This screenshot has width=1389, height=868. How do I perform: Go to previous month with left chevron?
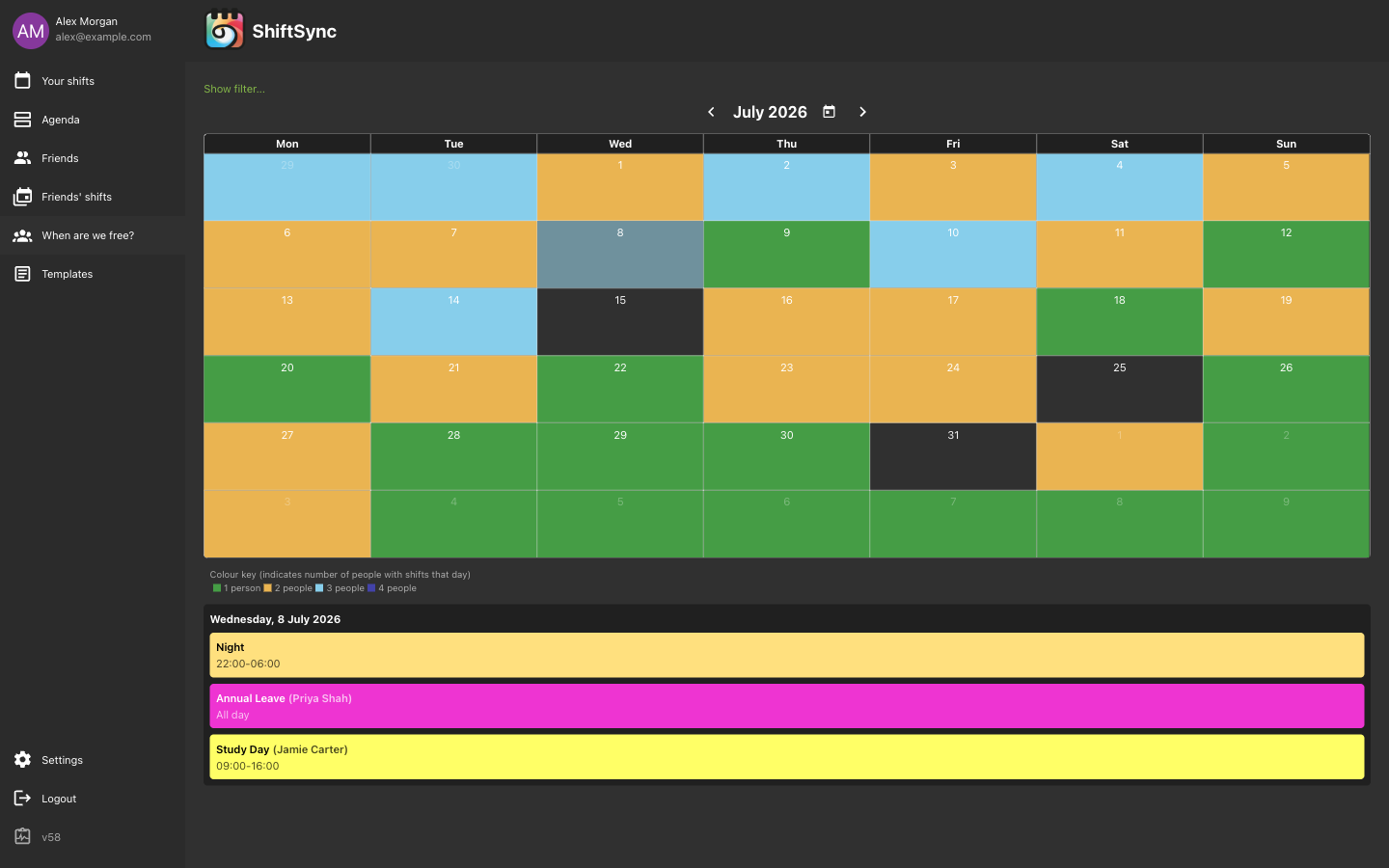tap(711, 112)
